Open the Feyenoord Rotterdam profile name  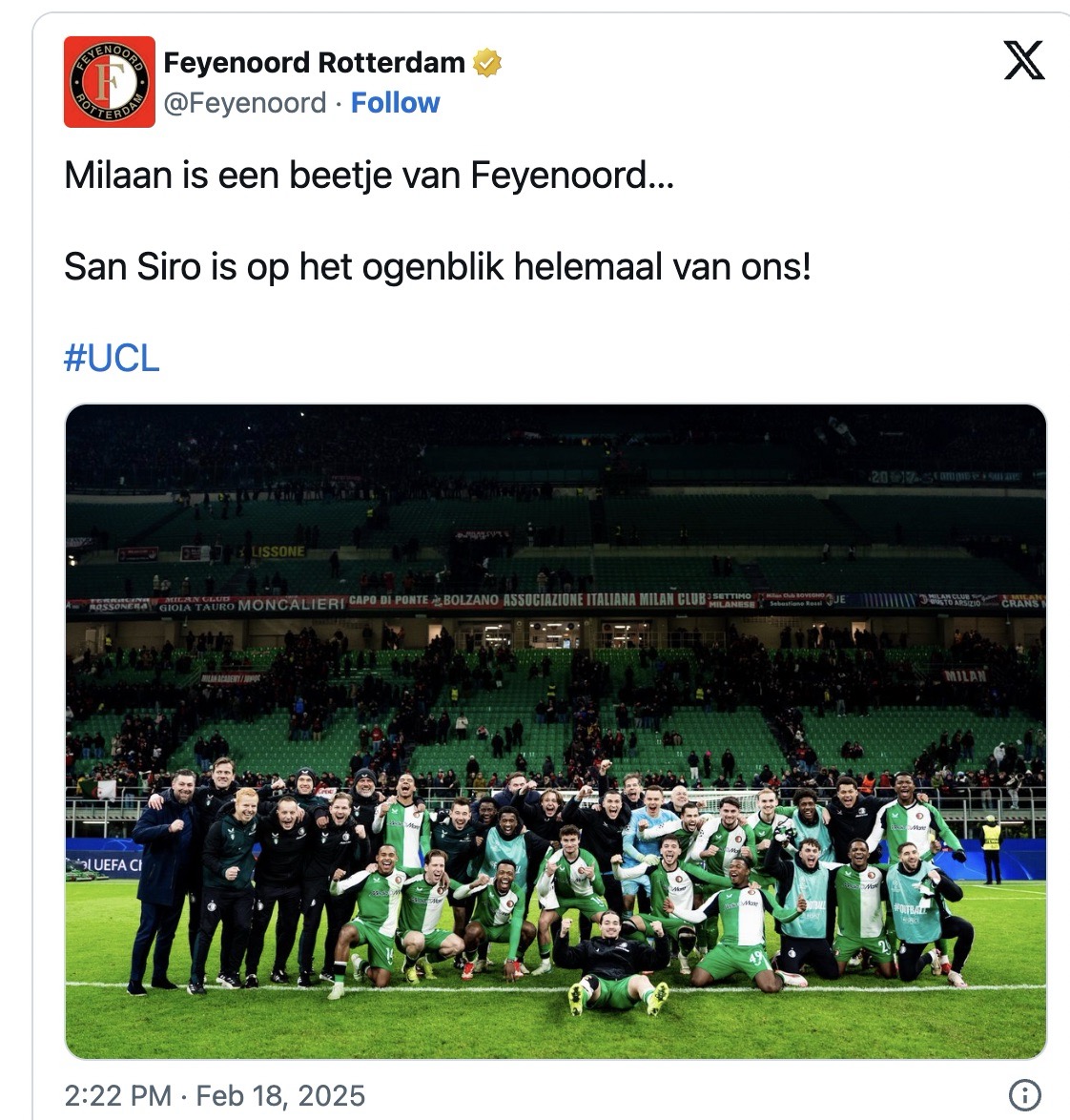click(x=314, y=63)
